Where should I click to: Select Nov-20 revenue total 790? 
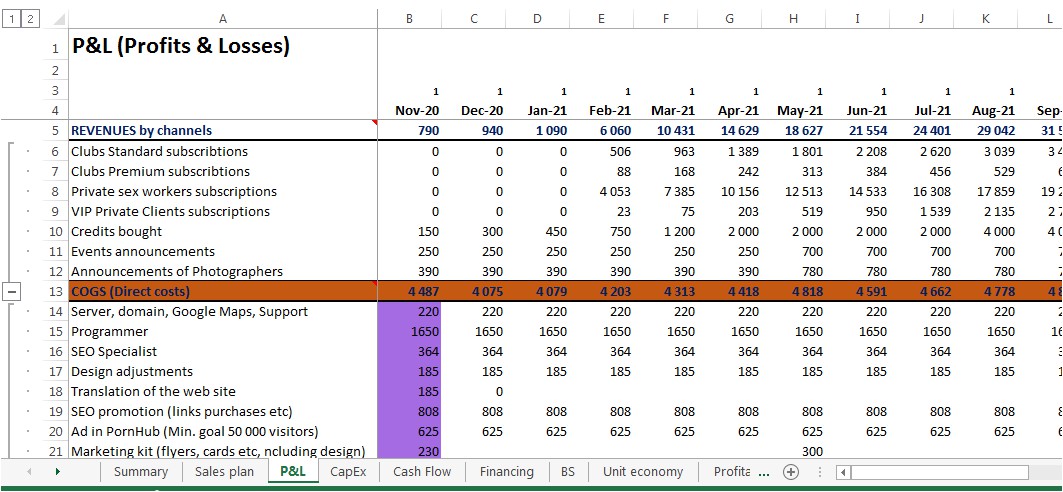[409, 131]
